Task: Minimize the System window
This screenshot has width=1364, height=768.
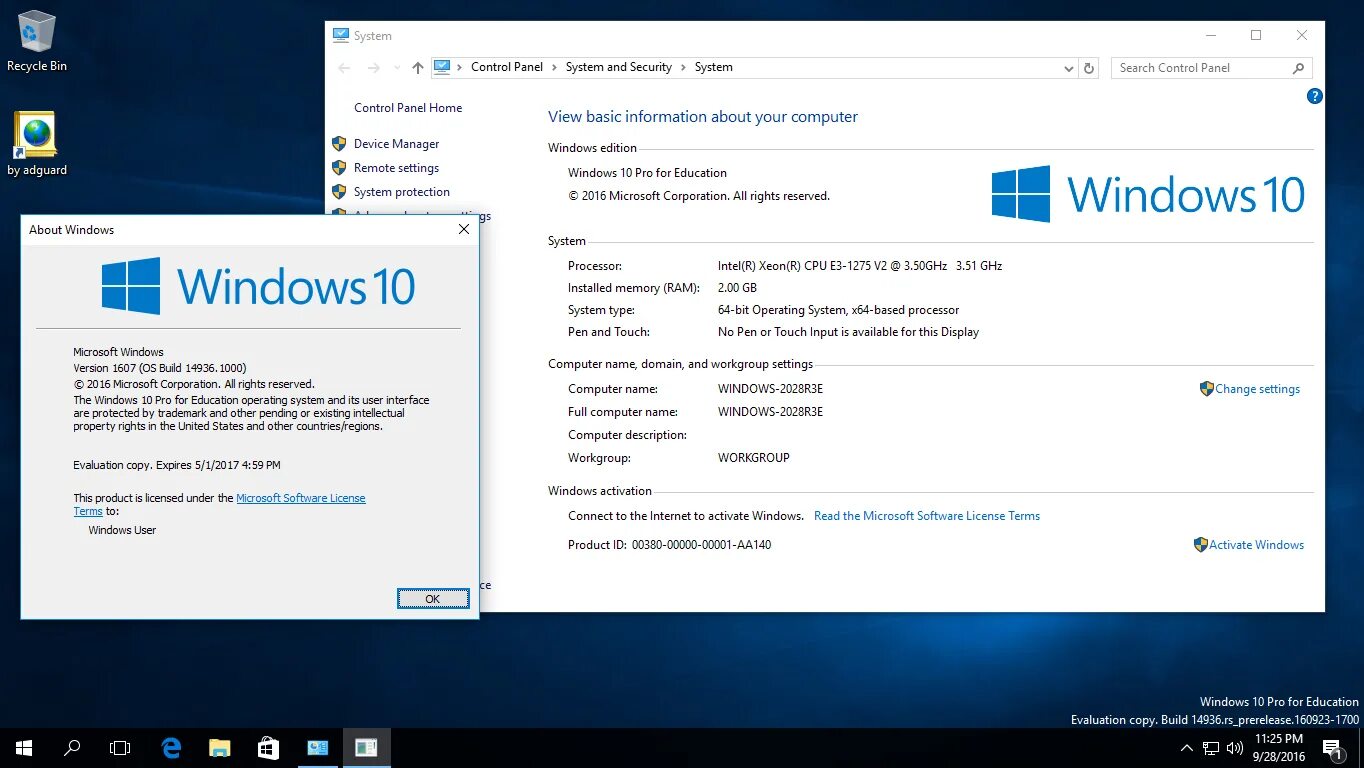Action: (x=1210, y=35)
